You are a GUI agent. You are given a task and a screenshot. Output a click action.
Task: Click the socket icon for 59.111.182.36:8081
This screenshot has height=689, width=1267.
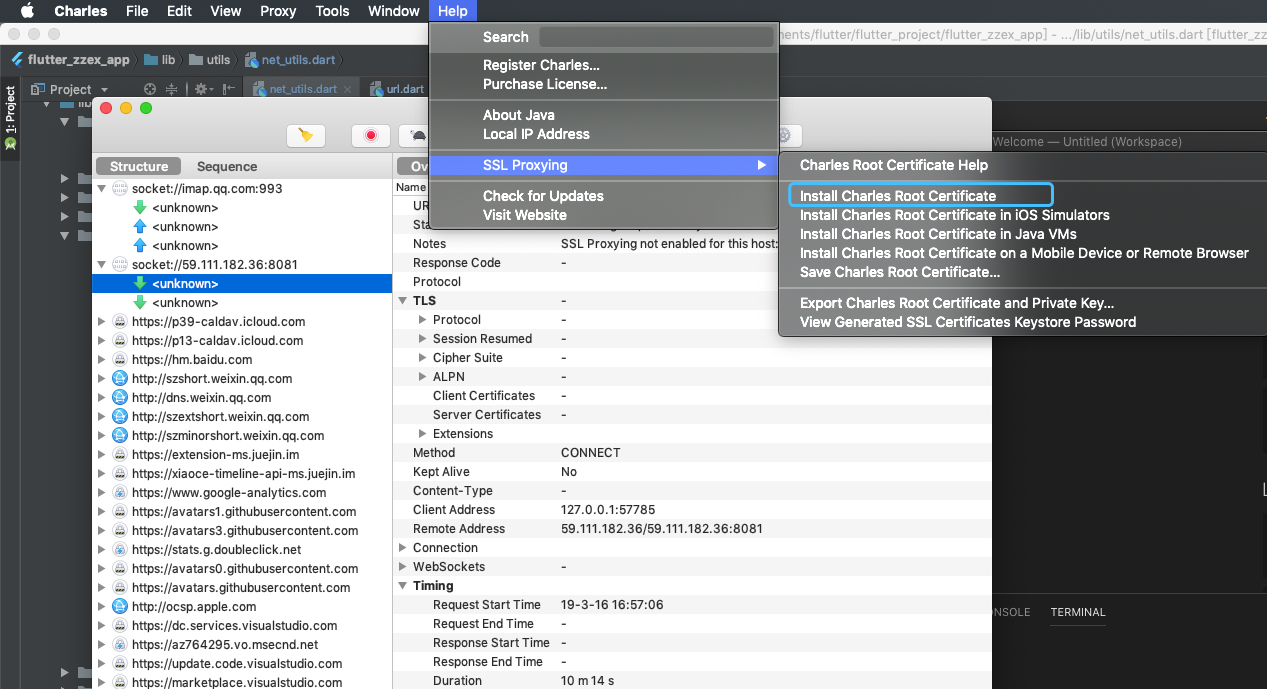pyautogui.click(x=120, y=265)
